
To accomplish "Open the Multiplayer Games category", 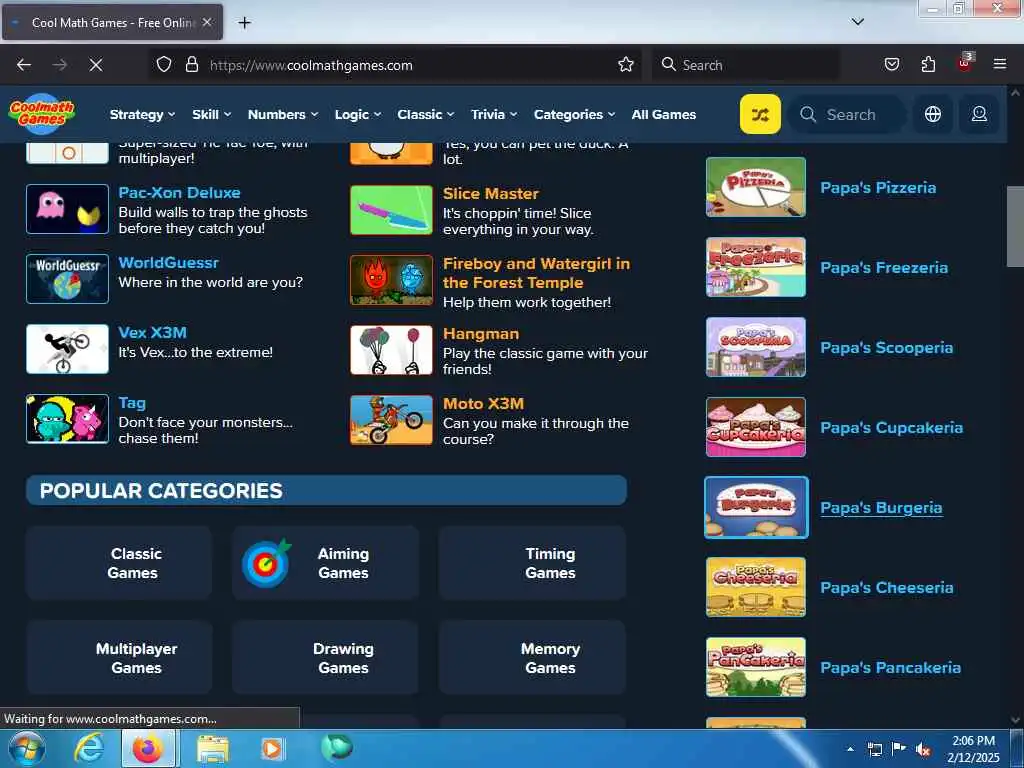I will (119, 658).
